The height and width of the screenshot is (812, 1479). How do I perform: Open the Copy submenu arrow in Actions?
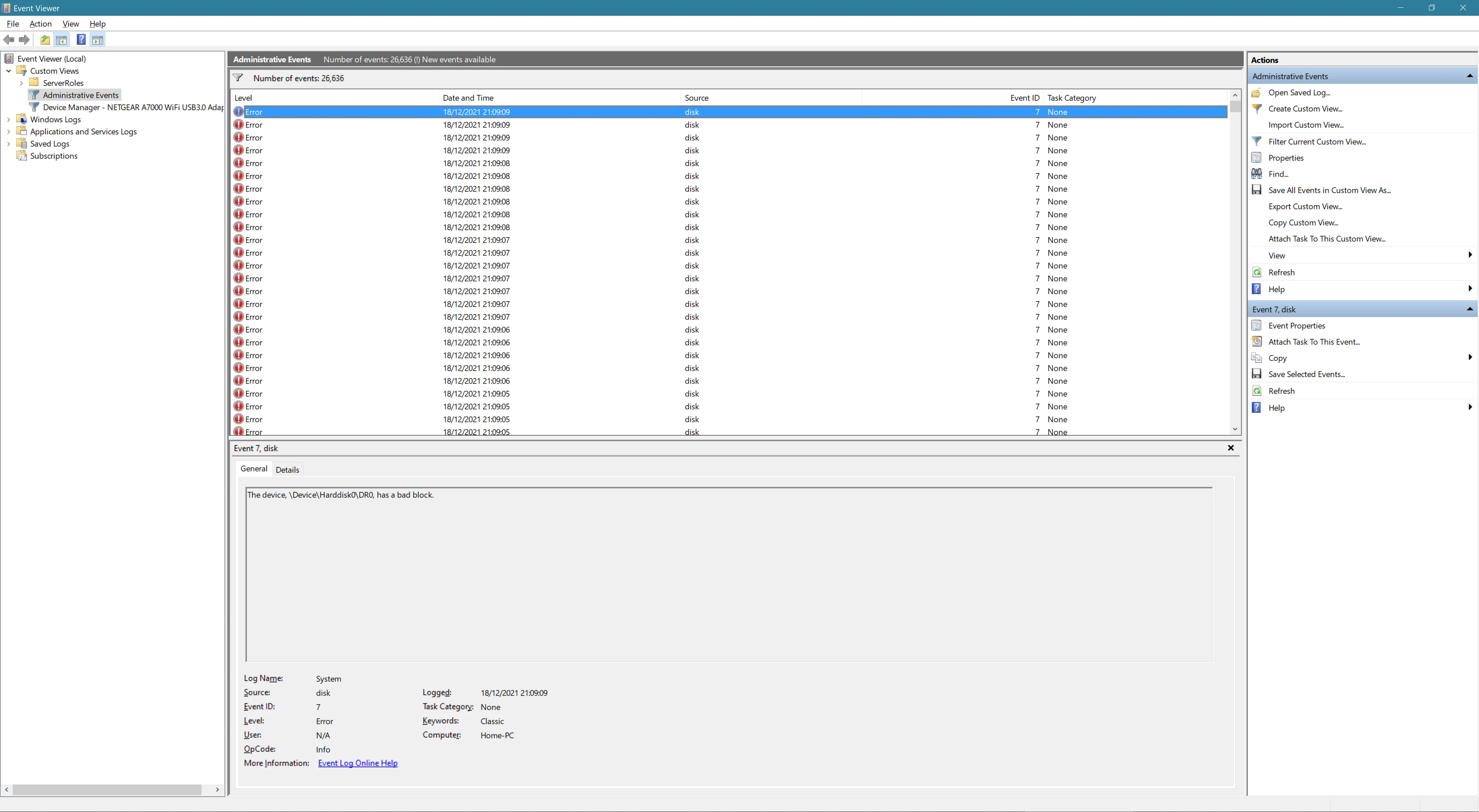1471,358
